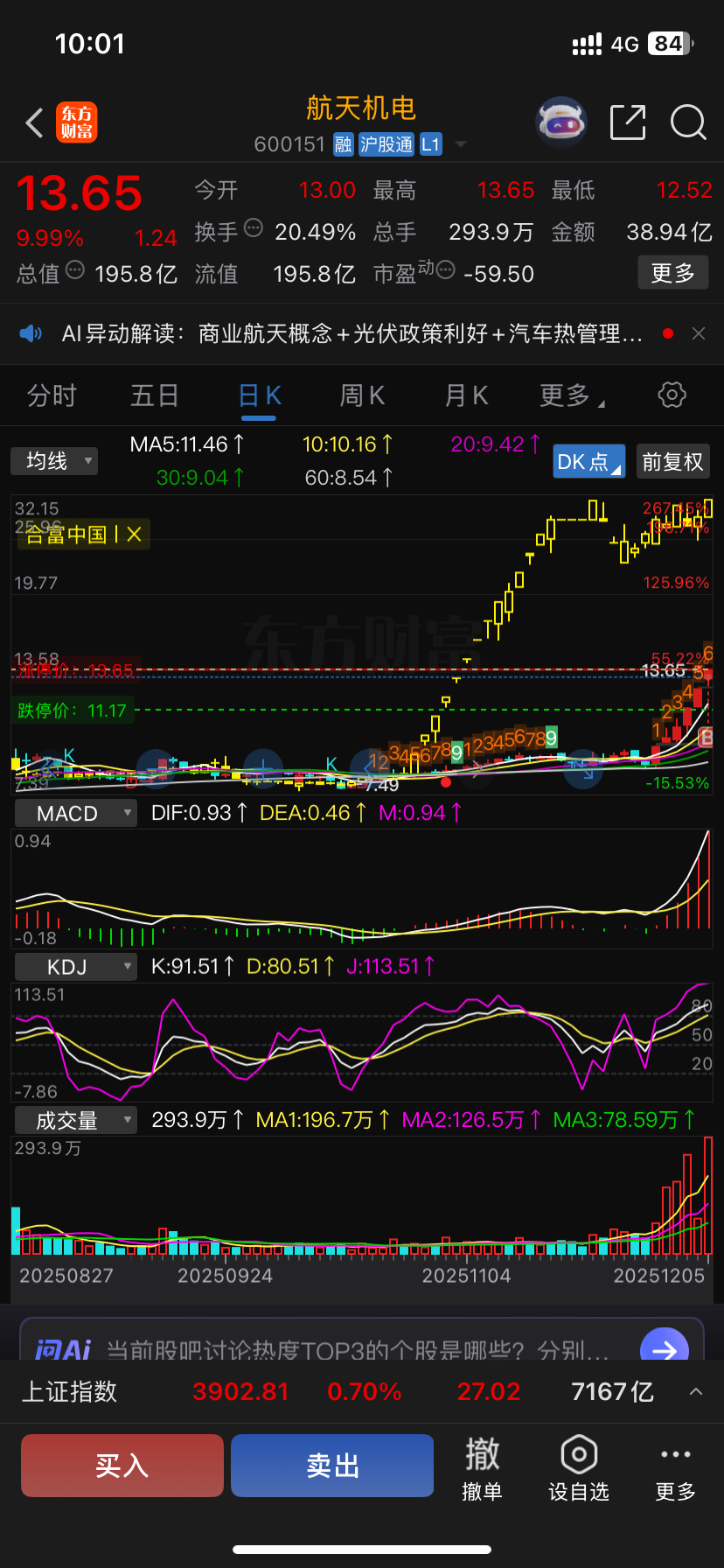The width and height of the screenshot is (724, 1568).
Task: Open the 均线 indicator dropdown
Action: tap(54, 461)
